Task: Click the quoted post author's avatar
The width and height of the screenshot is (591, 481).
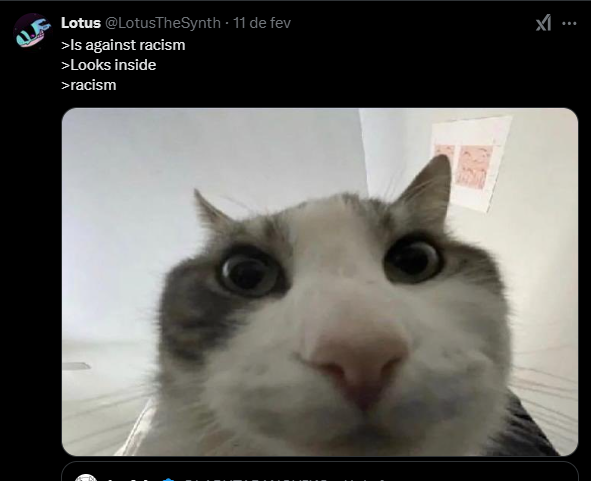Action: click(x=86, y=478)
